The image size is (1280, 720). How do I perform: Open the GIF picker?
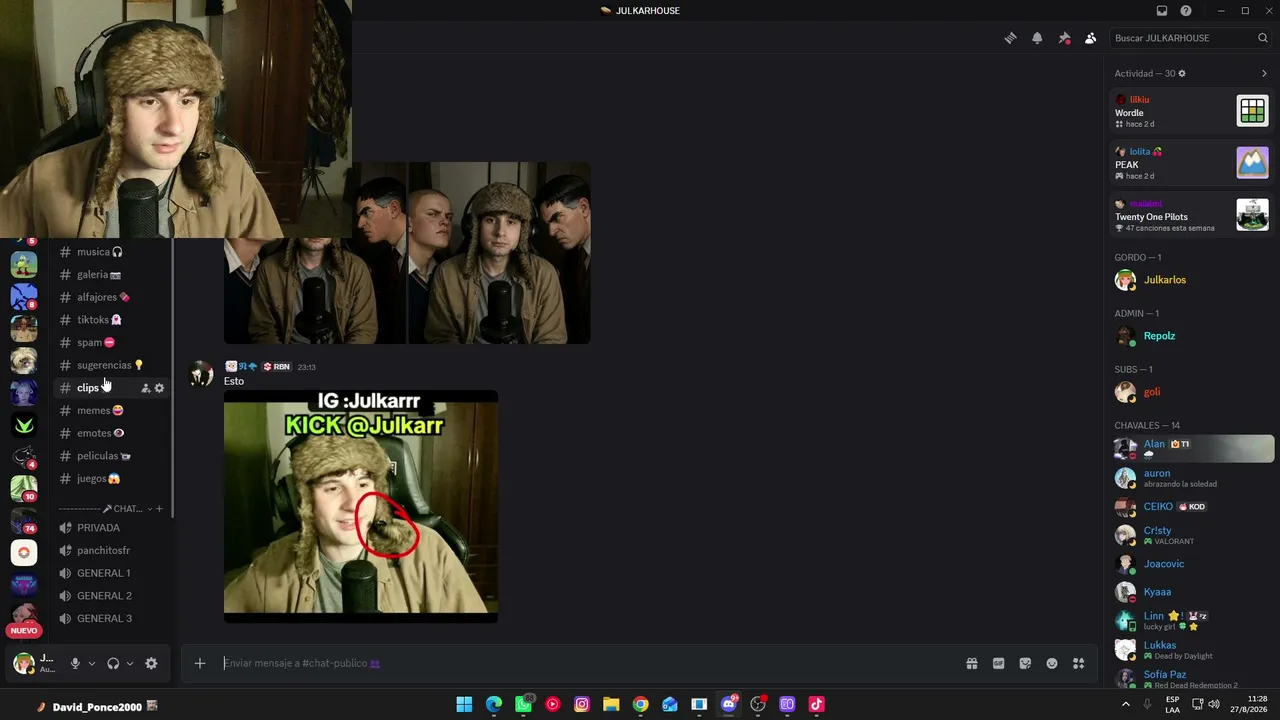point(998,663)
